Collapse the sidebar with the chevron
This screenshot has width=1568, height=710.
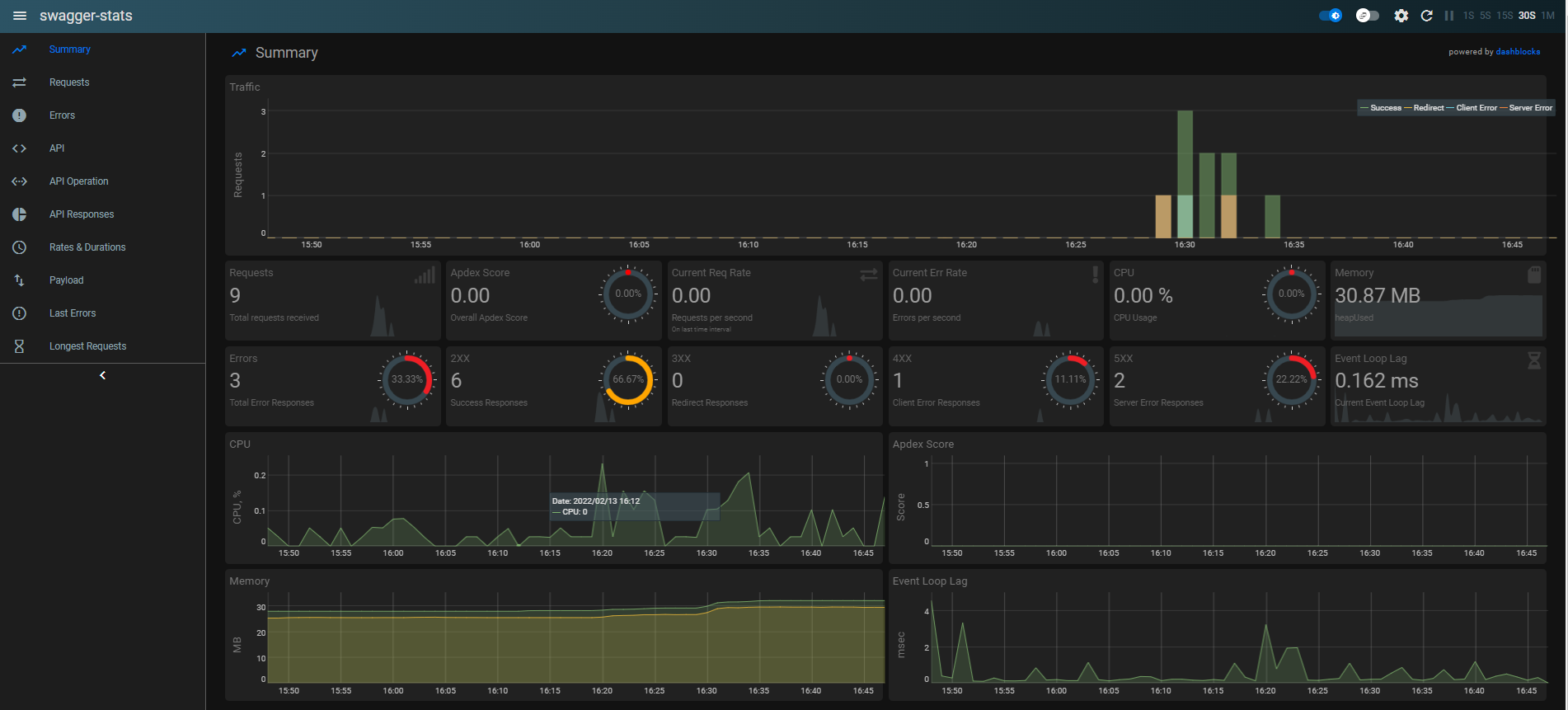103,375
